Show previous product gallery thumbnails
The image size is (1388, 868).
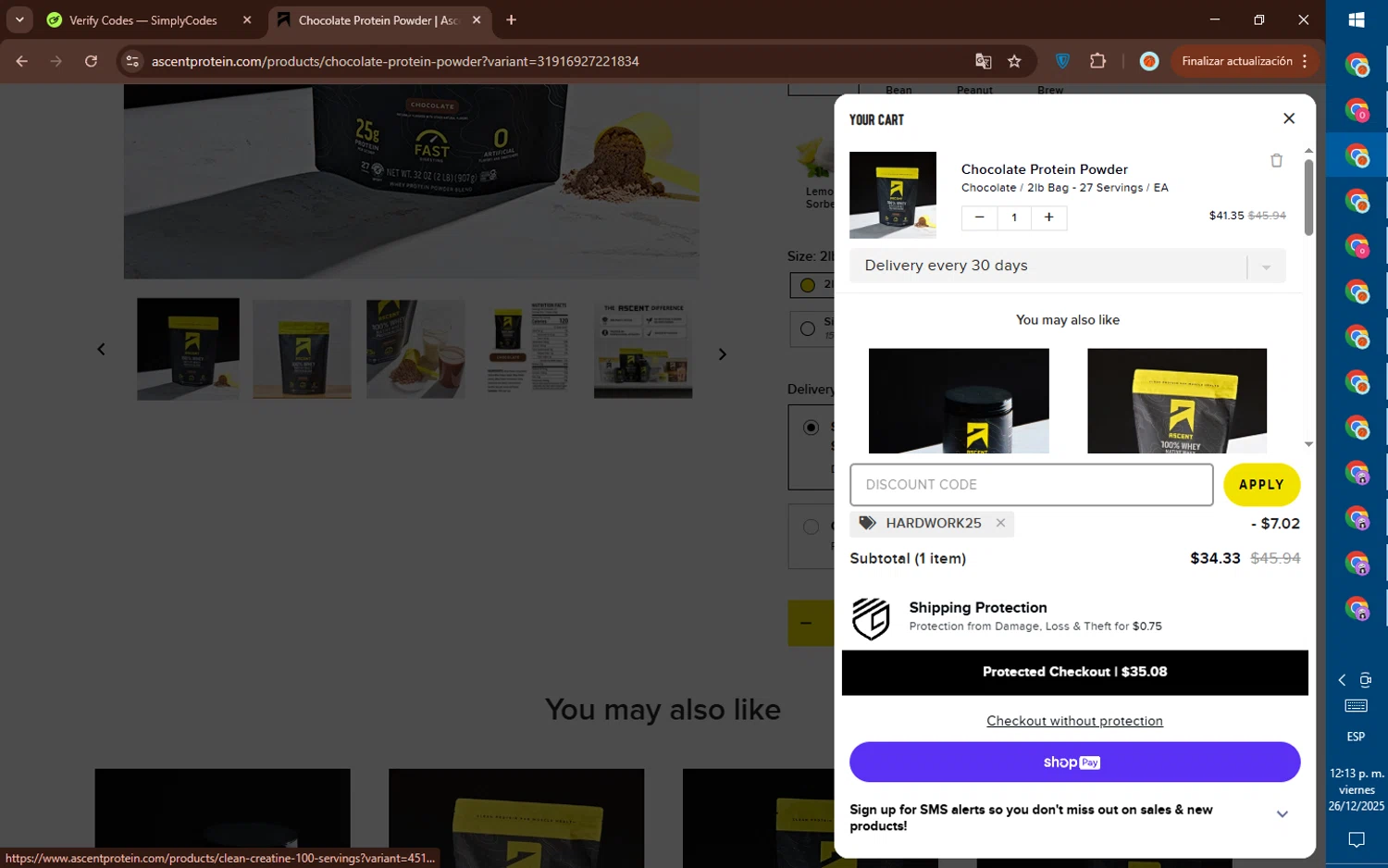(101, 349)
